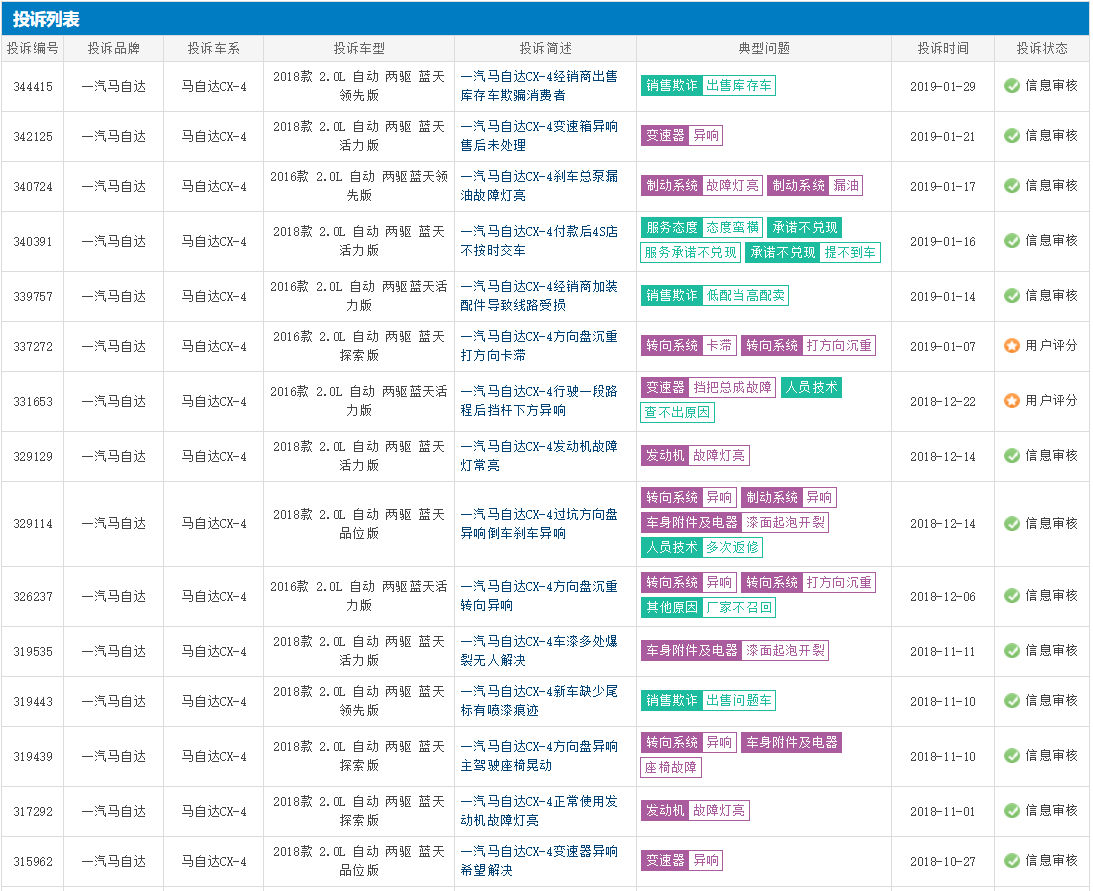Select date 2019-01-29 cell
Viewport: 1093px width, 891px height.
942,87
